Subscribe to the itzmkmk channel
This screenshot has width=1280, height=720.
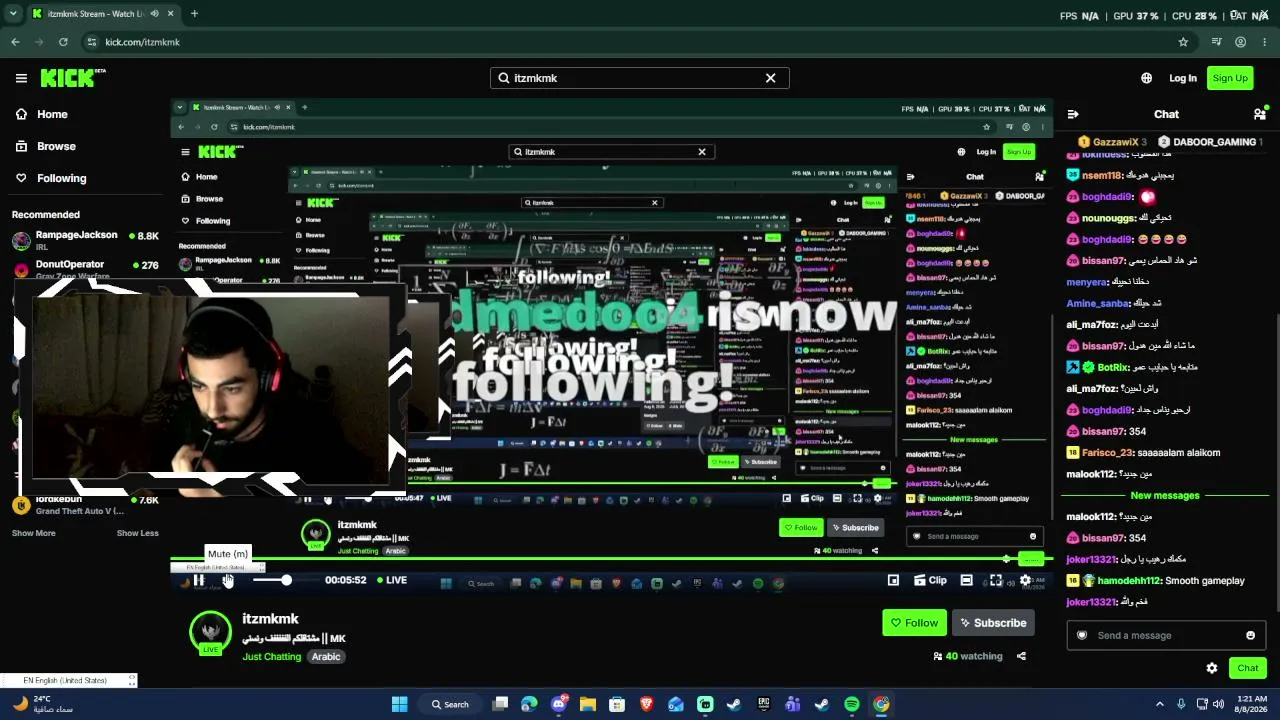(994, 623)
